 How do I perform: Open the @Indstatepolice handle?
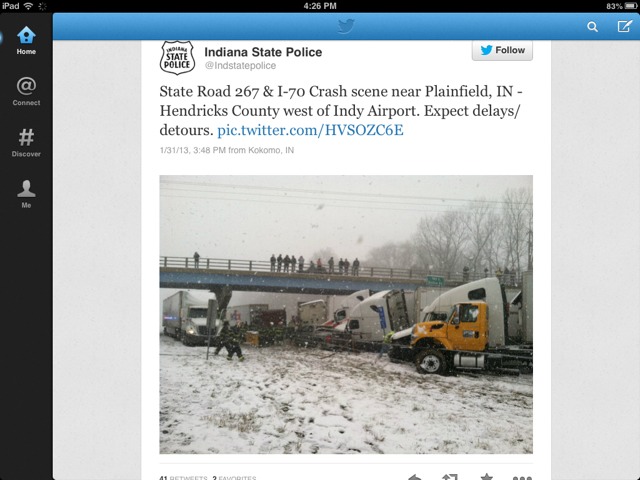(x=240, y=66)
